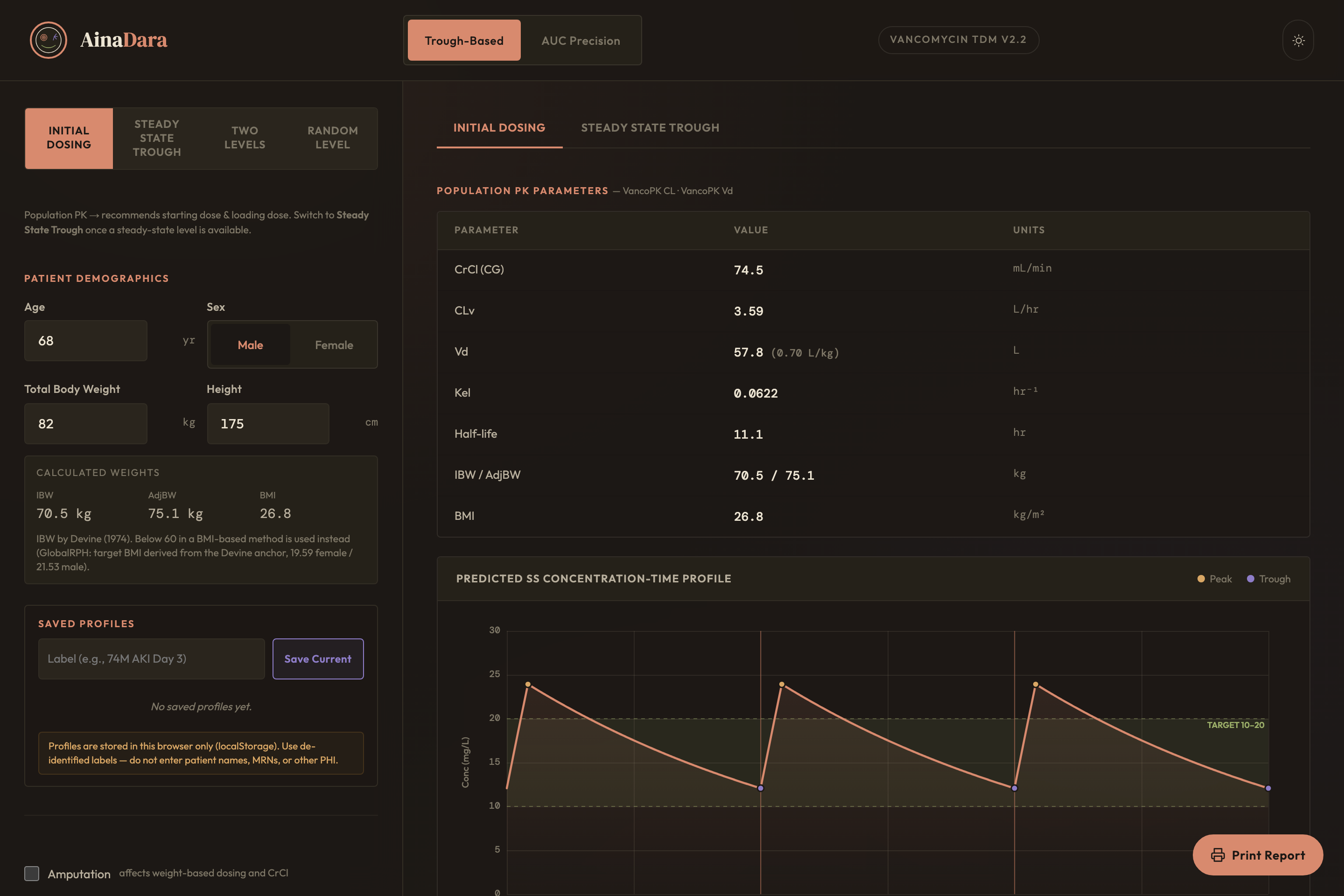Viewport: 1344px width, 896px height.
Task: Click the first trough point on chart
Action: (761, 789)
